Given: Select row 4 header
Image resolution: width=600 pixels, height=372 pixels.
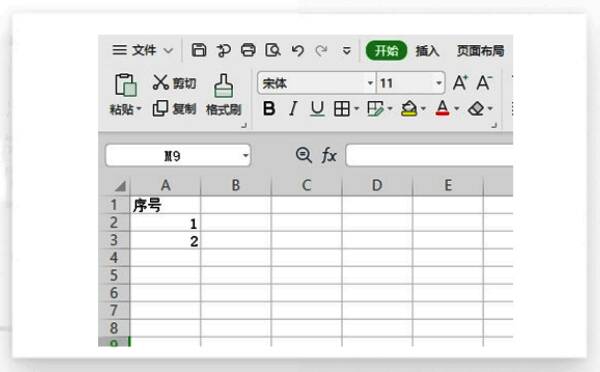Looking at the screenshot, I should point(114,258).
